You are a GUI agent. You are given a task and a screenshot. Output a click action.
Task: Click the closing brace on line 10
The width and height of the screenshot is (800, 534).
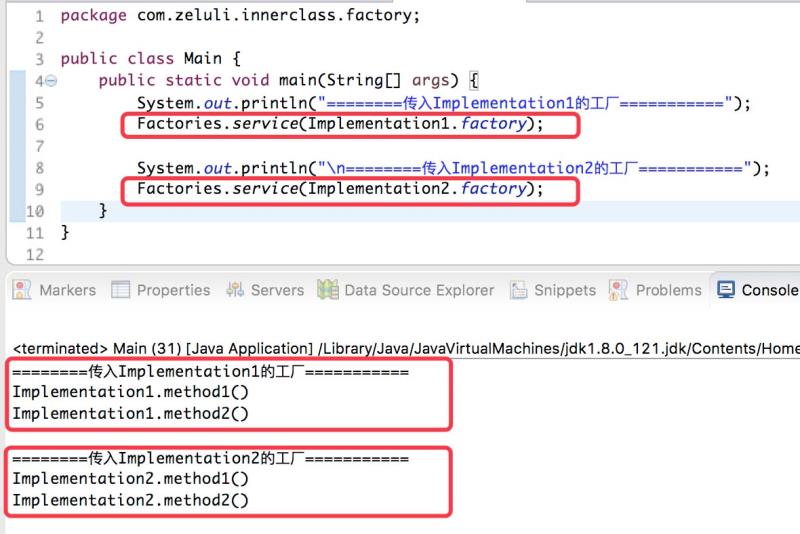pyautogui.click(x=103, y=211)
